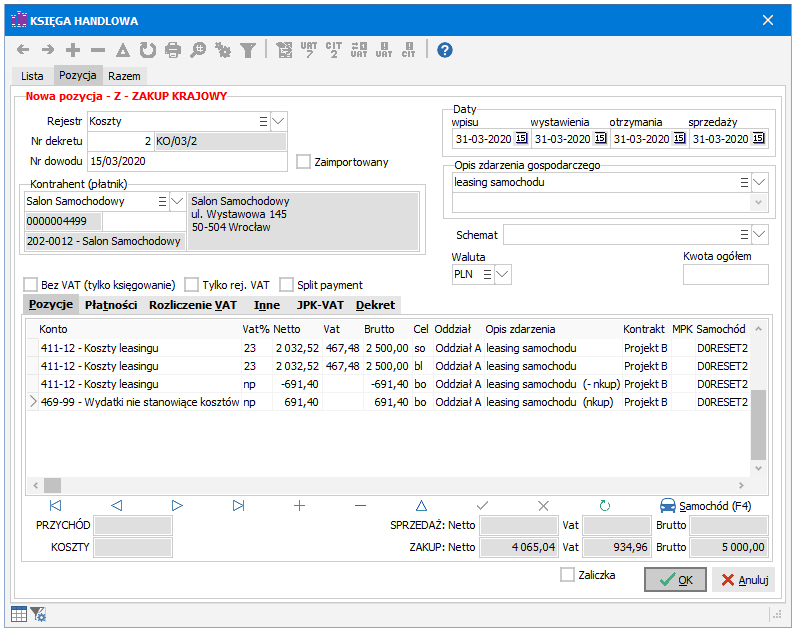Switch to Razem tab
This screenshot has width=795, height=632.
(124, 76)
